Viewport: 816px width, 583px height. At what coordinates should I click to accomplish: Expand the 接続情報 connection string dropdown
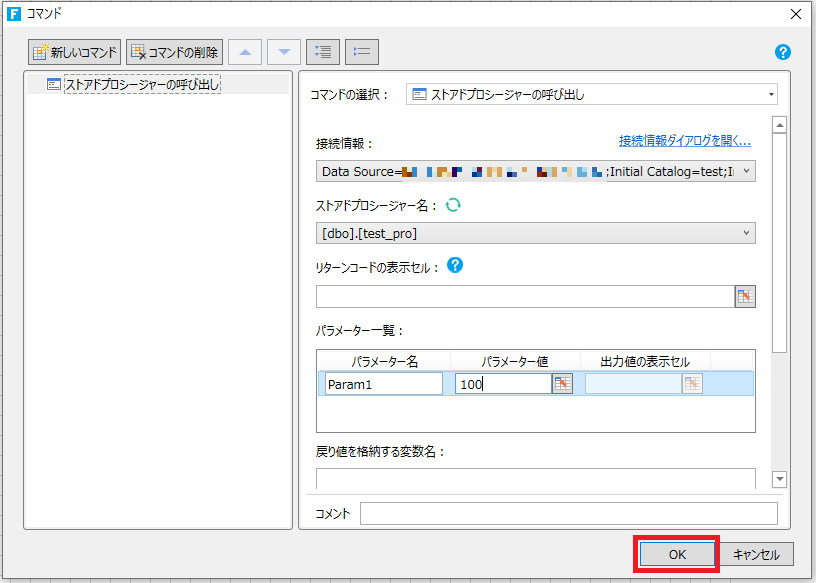pyautogui.click(x=745, y=171)
